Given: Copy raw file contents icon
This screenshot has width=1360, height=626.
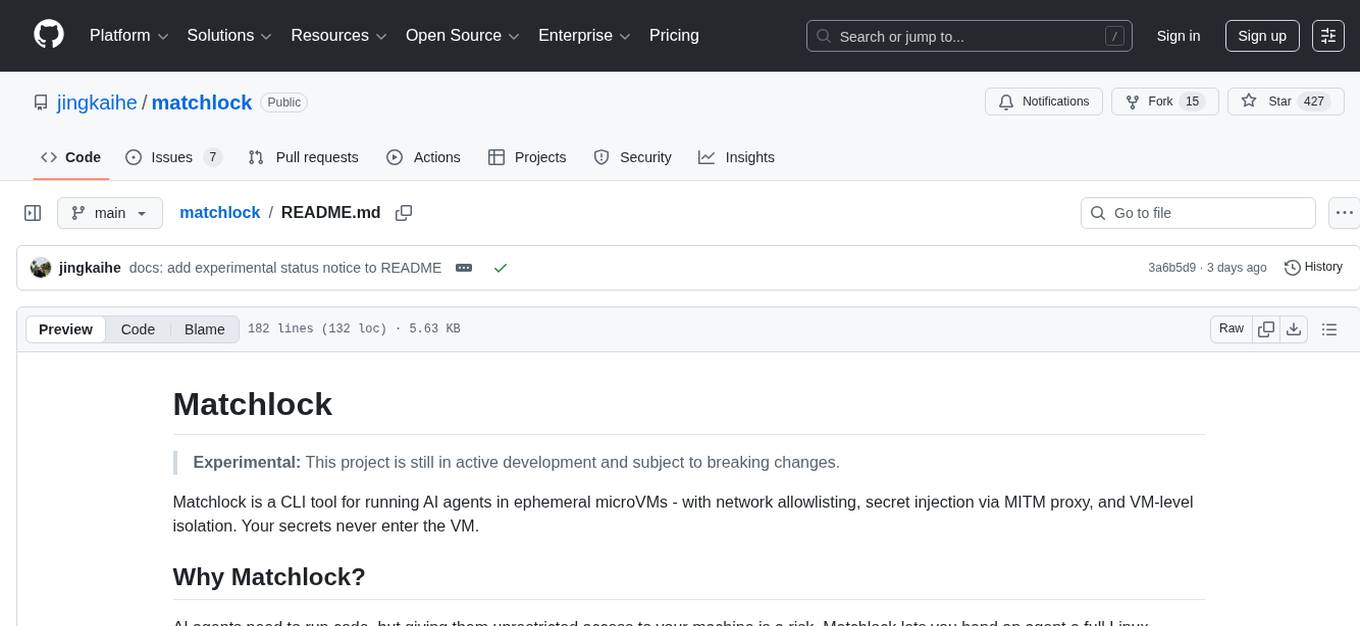Looking at the screenshot, I should point(1266,329).
